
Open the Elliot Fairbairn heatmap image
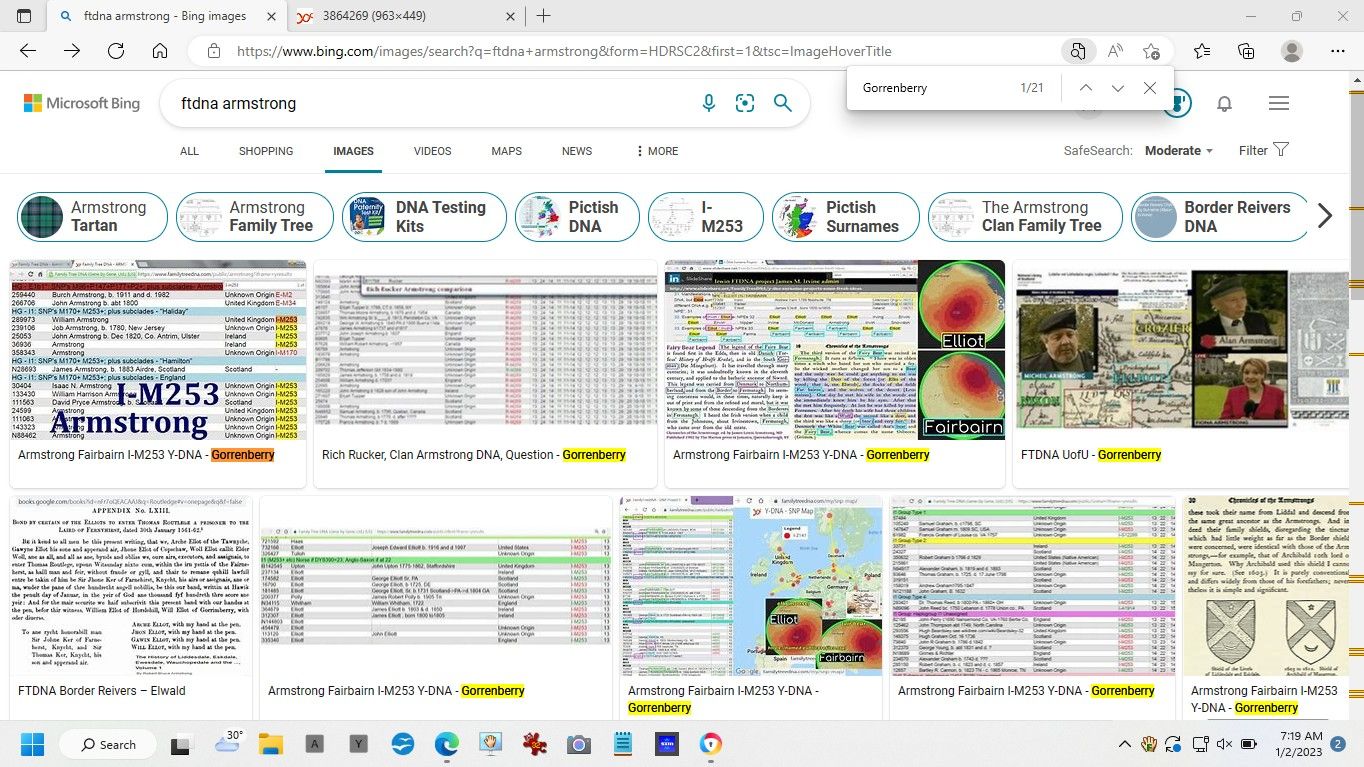tap(835, 350)
